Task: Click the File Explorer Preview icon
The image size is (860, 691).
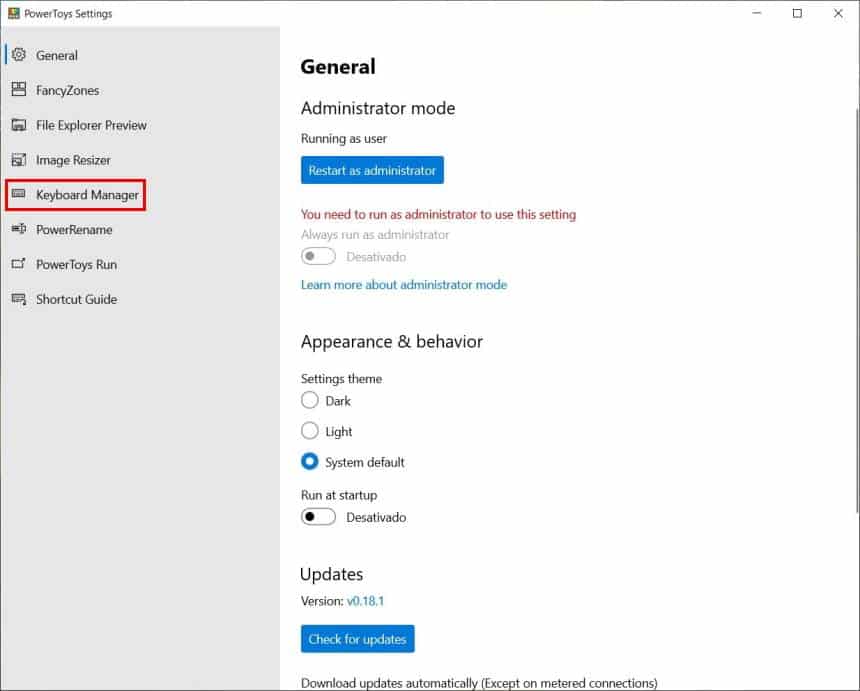Action: [19, 124]
